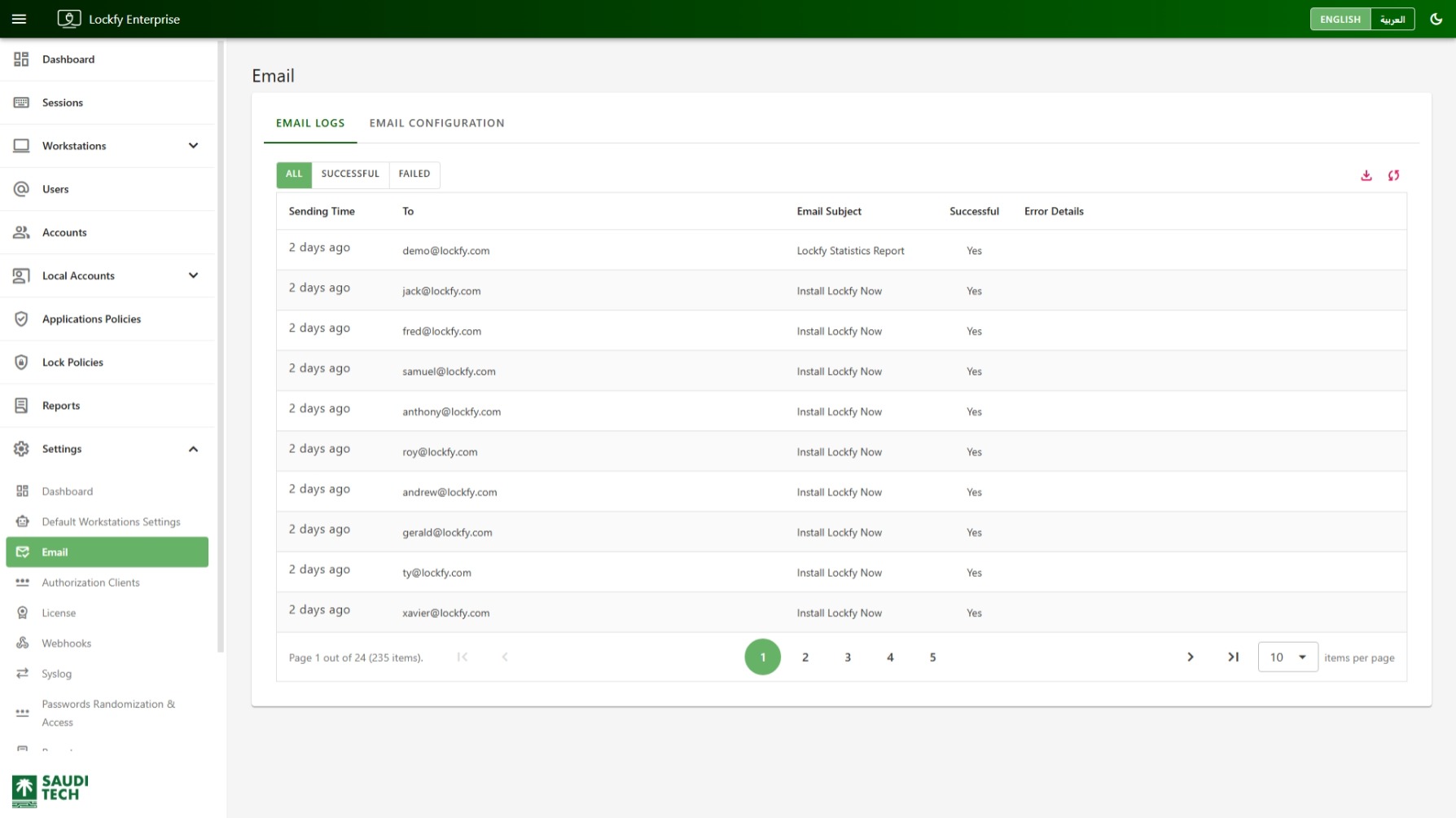This screenshot has width=1456, height=818.
Task: Switch language to ENGLISH
Action: coord(1340,19)
